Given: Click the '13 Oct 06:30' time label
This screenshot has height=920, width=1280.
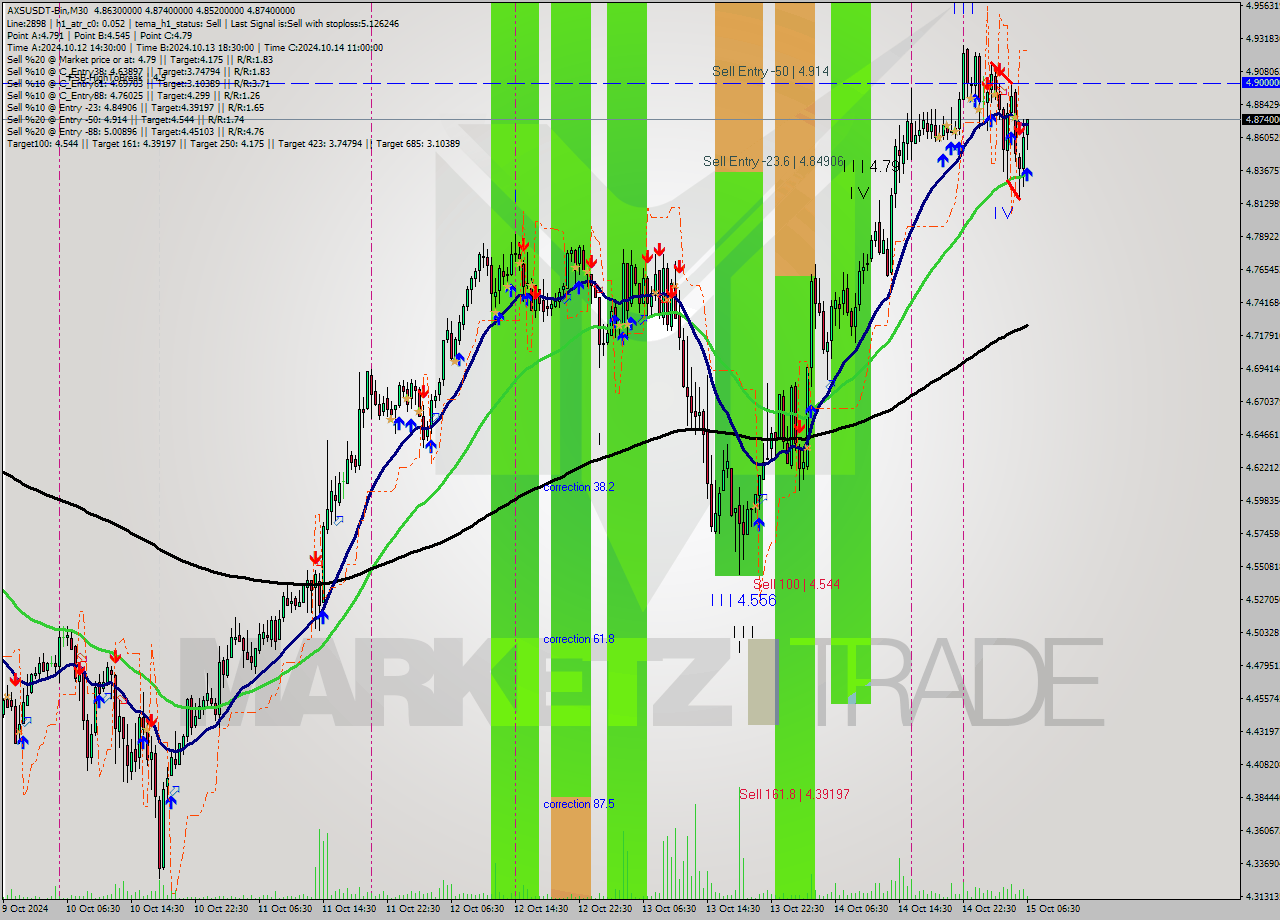Looking at the screenshot, I should (x=668, y=909).
